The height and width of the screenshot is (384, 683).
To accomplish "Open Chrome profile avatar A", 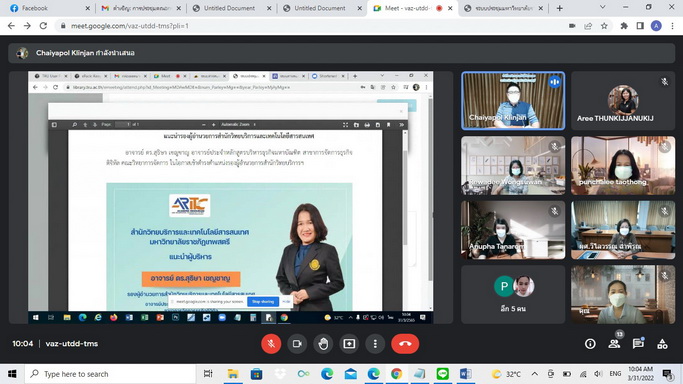I will (x=656, y=26).
